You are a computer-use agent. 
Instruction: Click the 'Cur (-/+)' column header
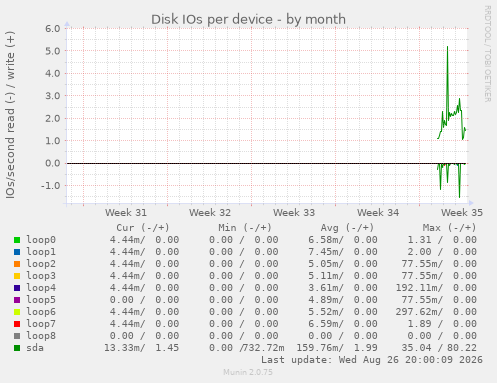point(143,228)
